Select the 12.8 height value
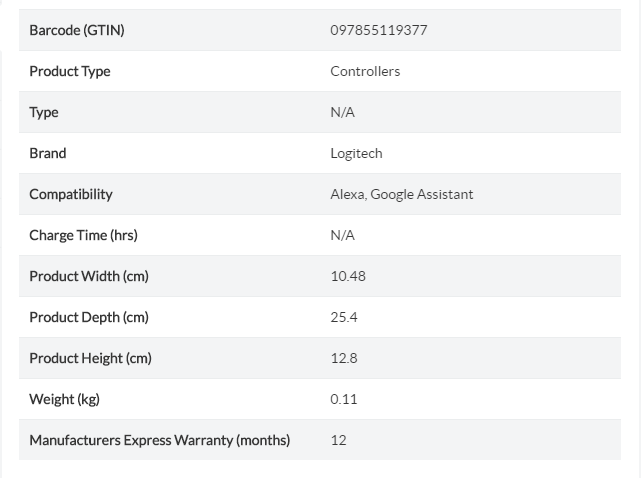 click(x=344, y=358)
